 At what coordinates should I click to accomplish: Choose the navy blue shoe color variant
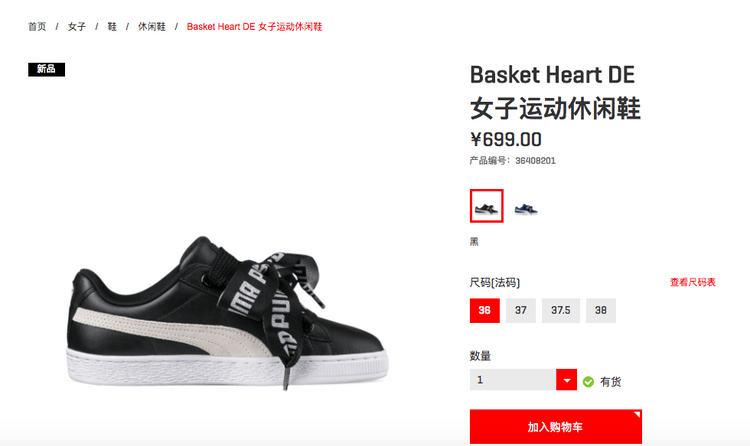pyautogui.click(x=526, y=208)
